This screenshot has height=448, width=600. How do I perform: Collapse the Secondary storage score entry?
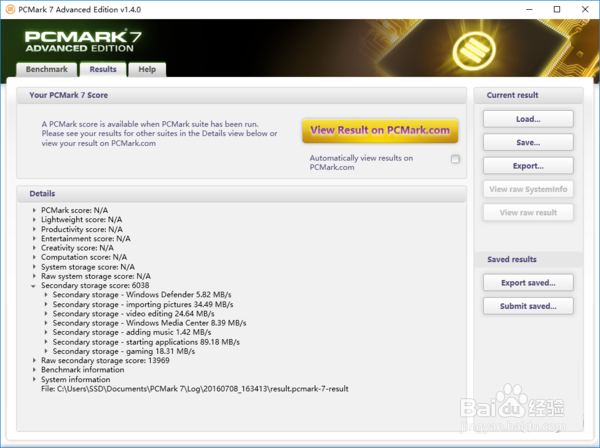[34, 286]
